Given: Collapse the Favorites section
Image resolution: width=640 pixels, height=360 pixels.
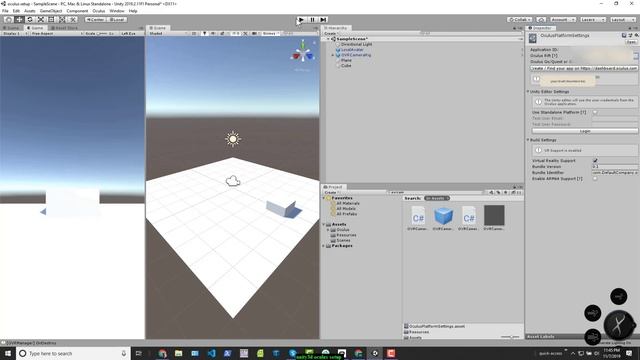Looking at the screenshot, I should point(324,198).
